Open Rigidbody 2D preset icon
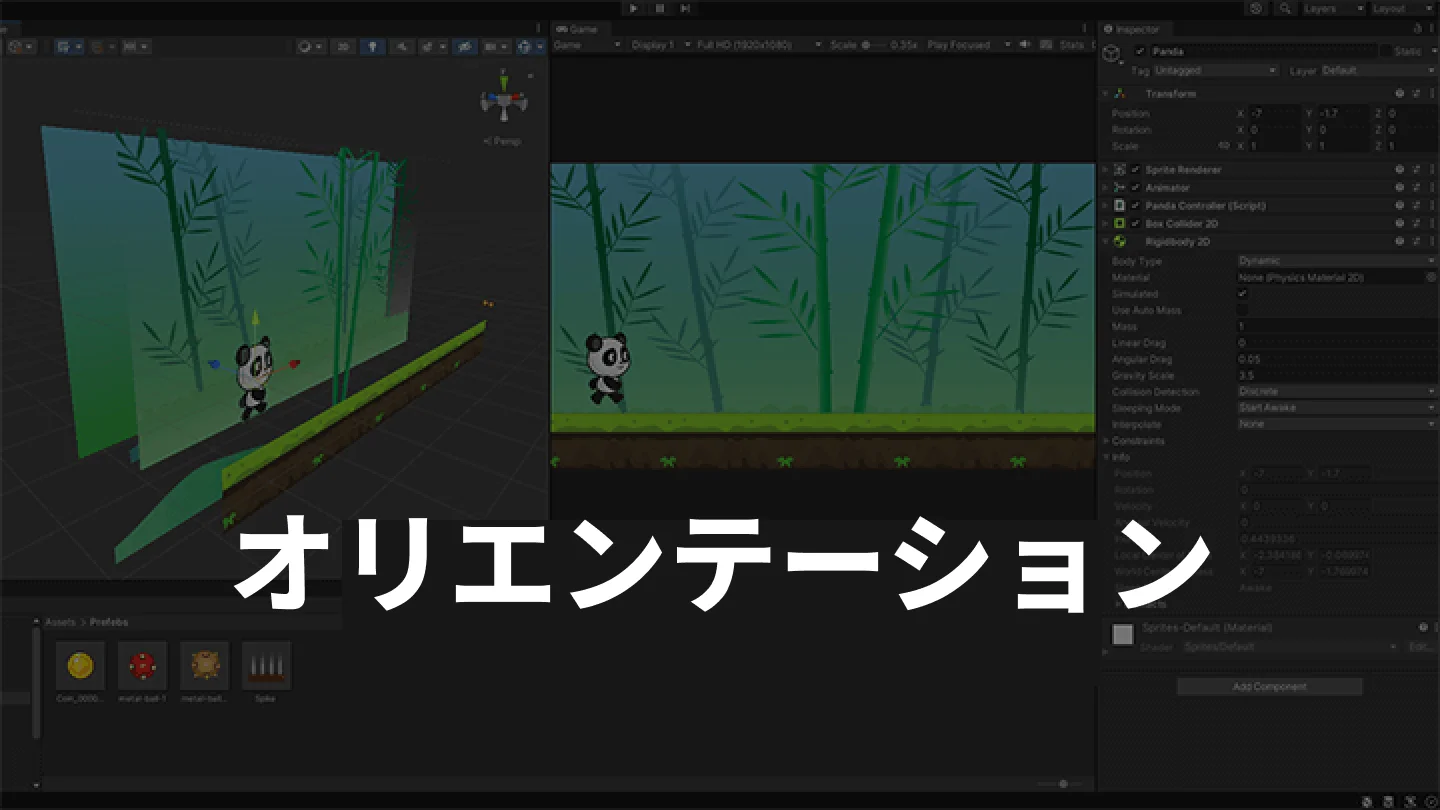This screenshot has height=810, width=1440. click(1417, 242)
